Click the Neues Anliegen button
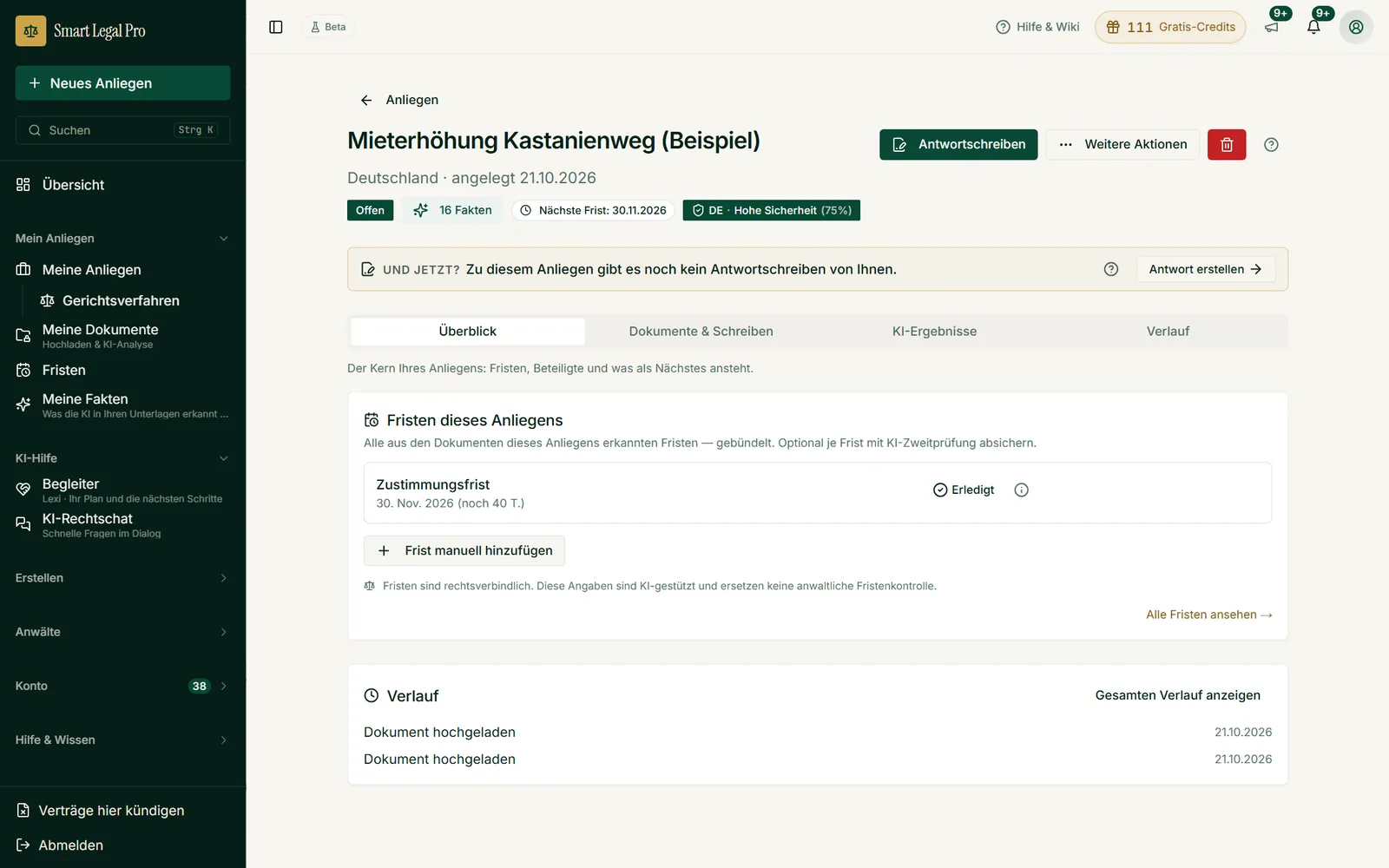Image resolution: width=1389 pixels, height=868 pixels. (x=122, y=83)
